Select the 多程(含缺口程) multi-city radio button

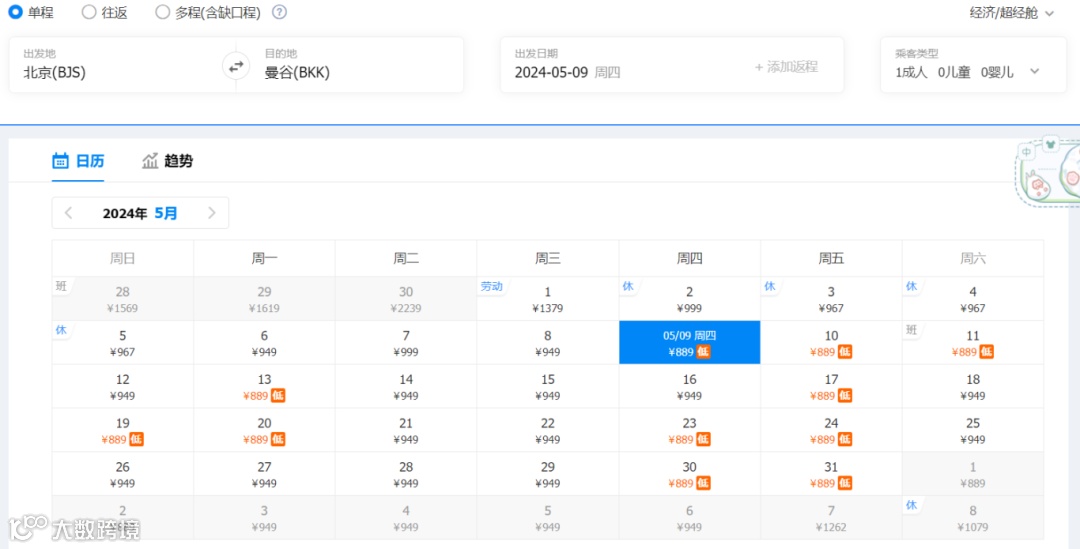pyautogui.click(x=163, y=12)
